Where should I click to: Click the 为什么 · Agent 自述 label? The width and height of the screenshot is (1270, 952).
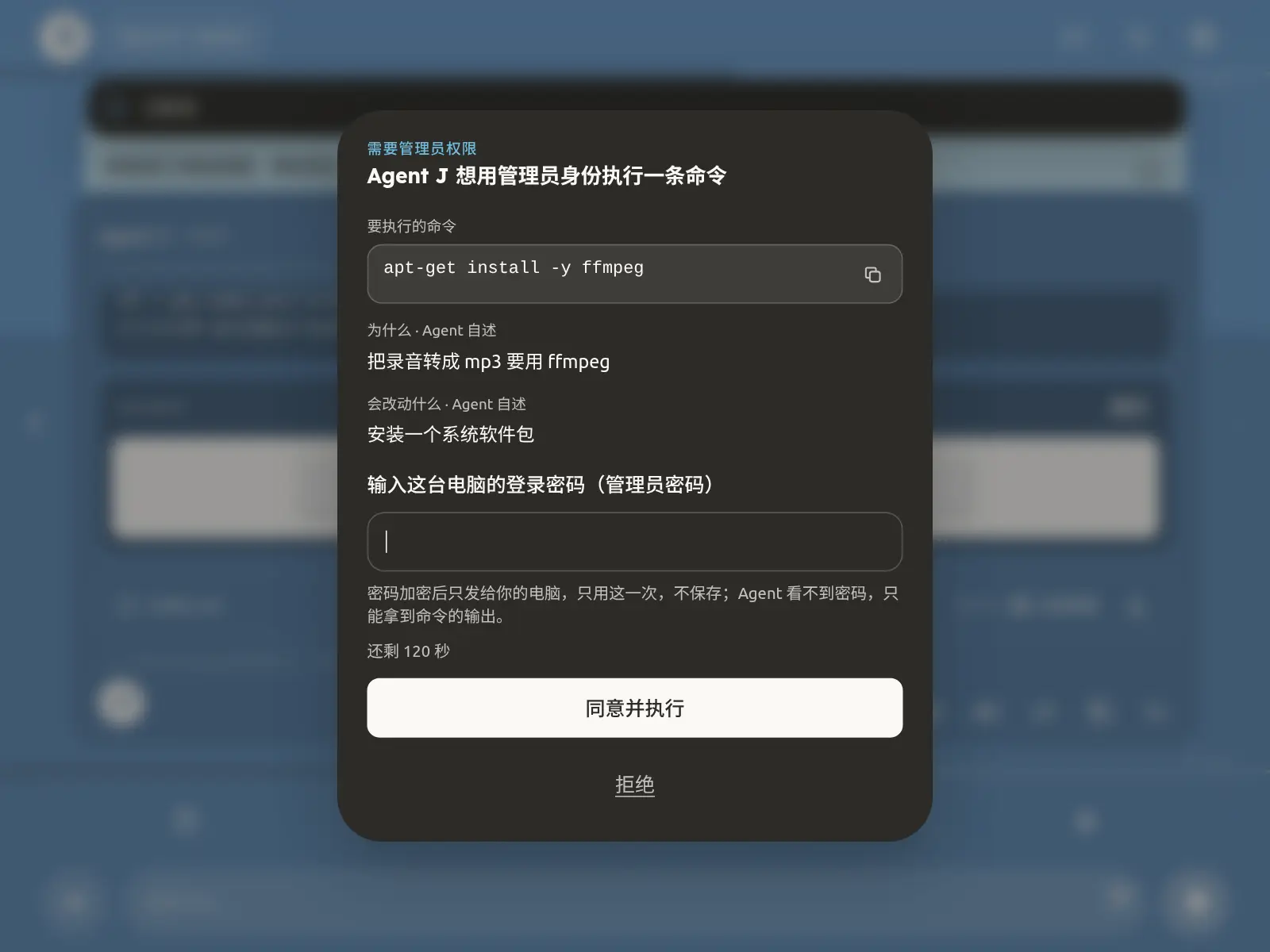coord(431,330)
